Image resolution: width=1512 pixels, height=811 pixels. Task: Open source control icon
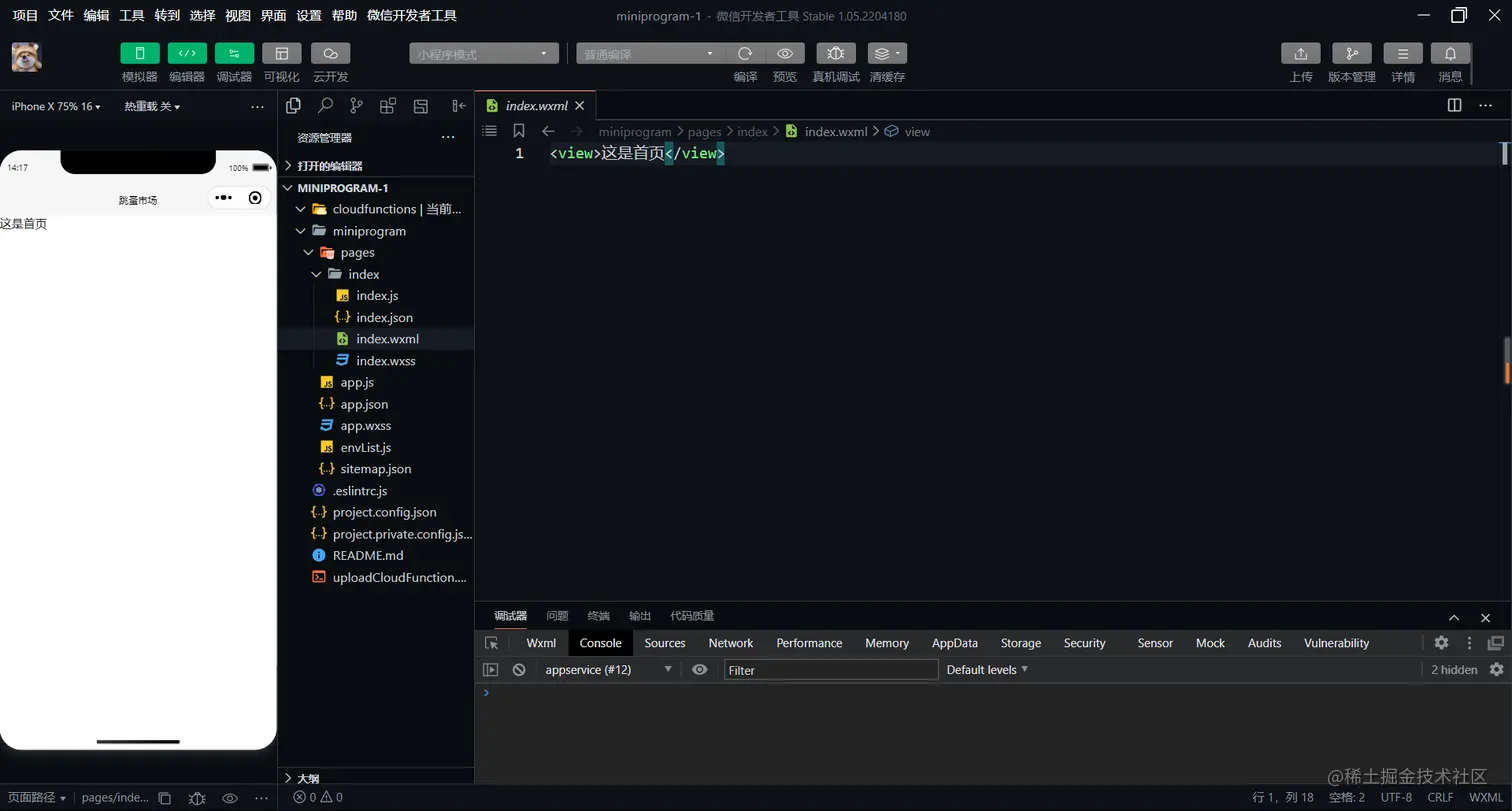[x=356, y=105]
